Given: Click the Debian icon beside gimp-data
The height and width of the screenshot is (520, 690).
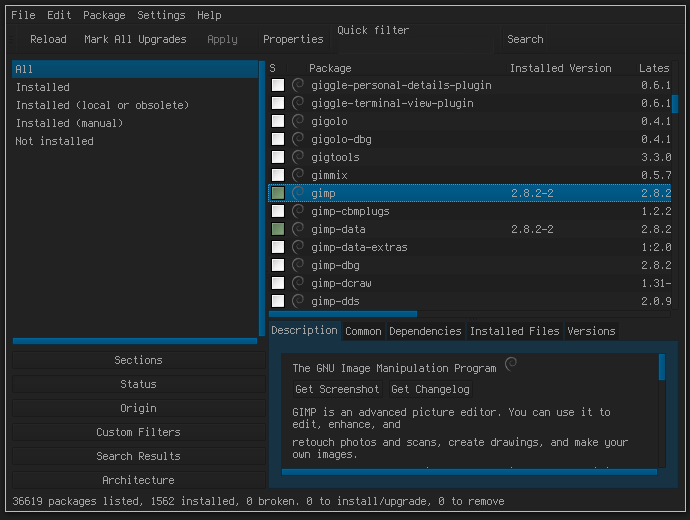Looking at the screenshot, I should [298, 229].
